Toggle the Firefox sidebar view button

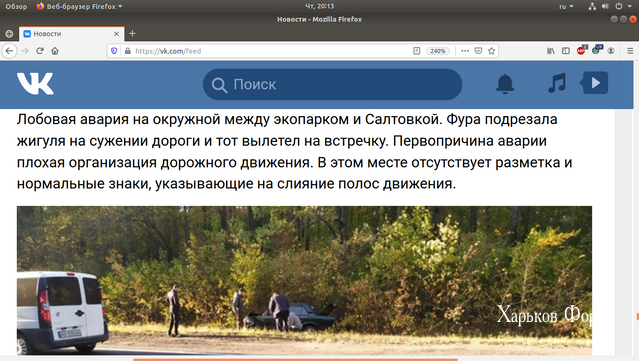pos(566,51)
